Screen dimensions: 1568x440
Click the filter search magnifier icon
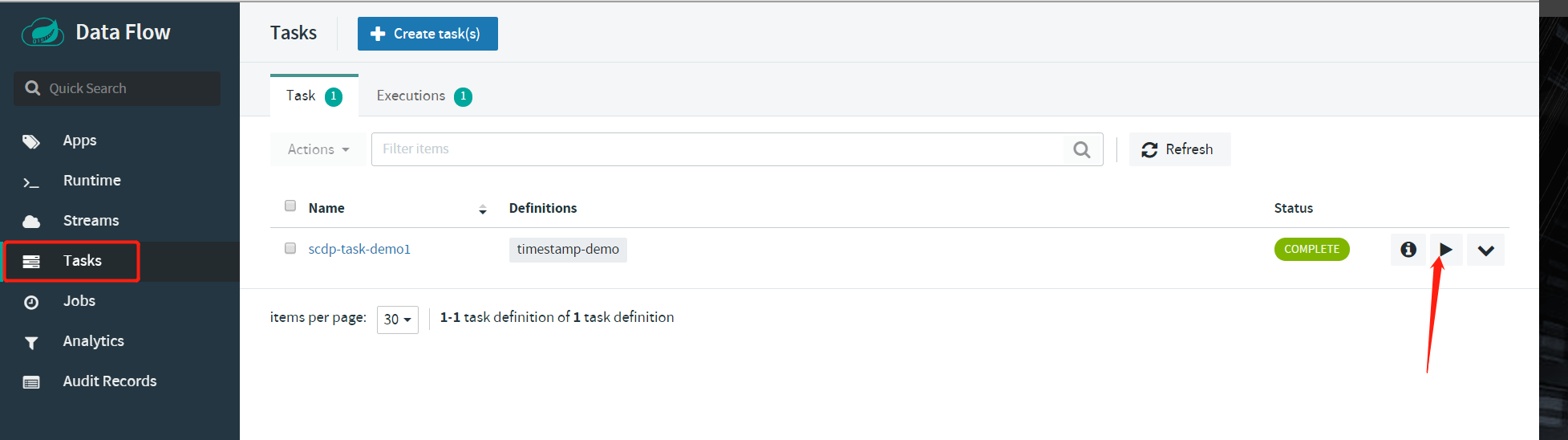[x=1081, y=149]
